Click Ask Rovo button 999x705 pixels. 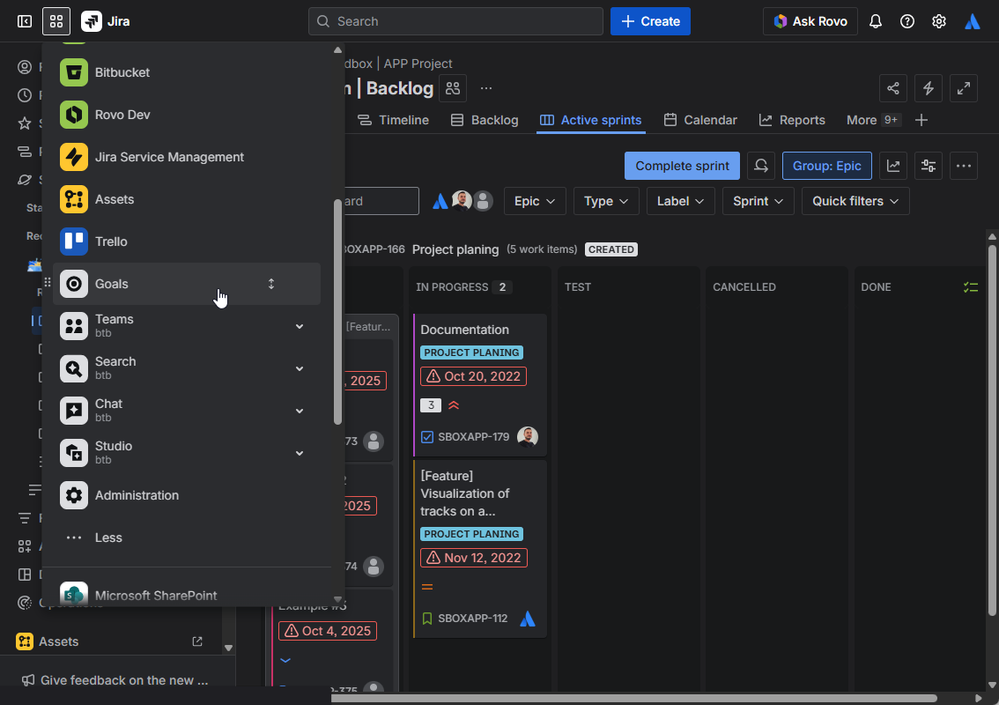[810, 22]
